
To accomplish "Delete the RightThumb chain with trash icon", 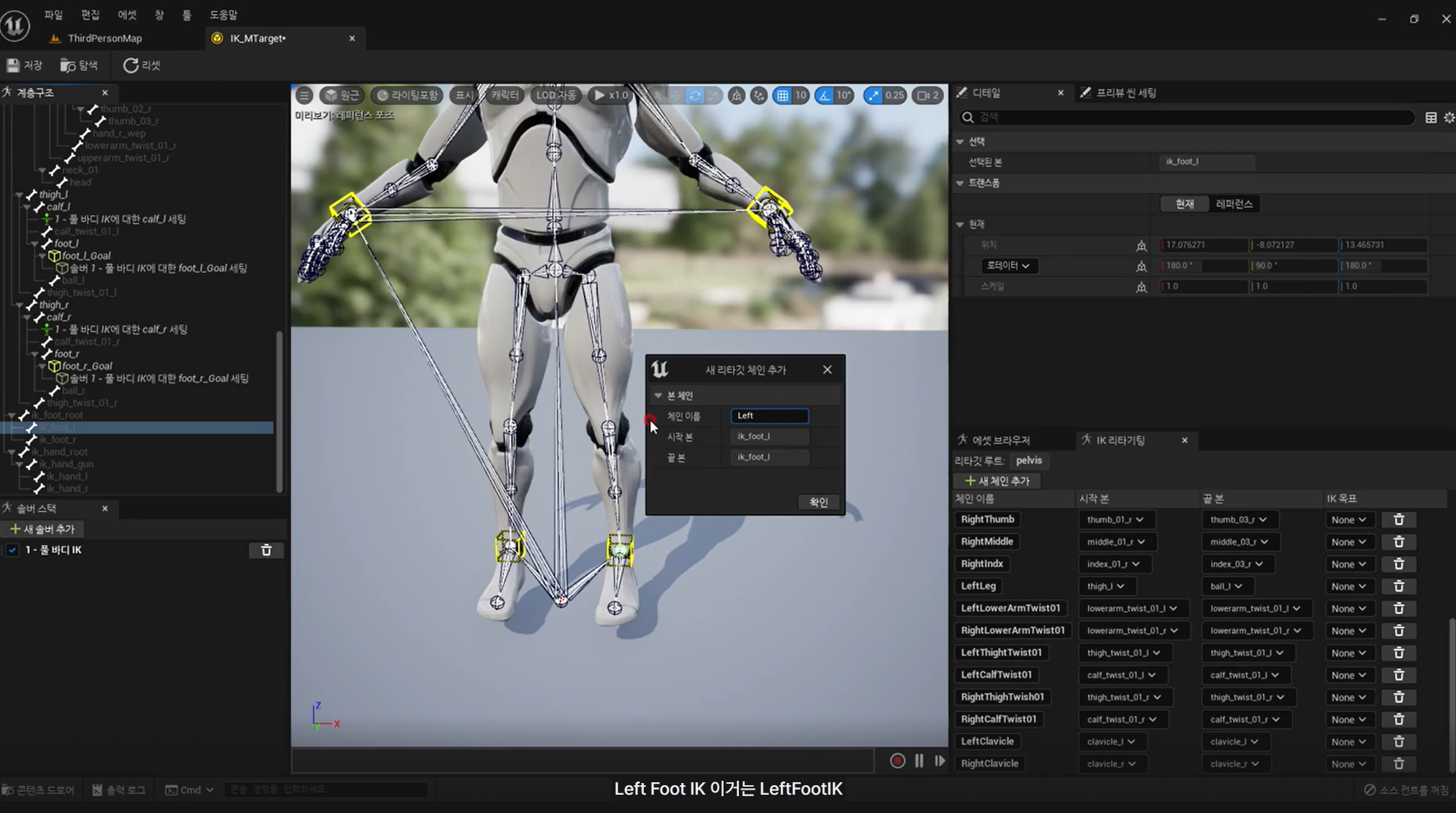I will click(x=1398, y=520).
